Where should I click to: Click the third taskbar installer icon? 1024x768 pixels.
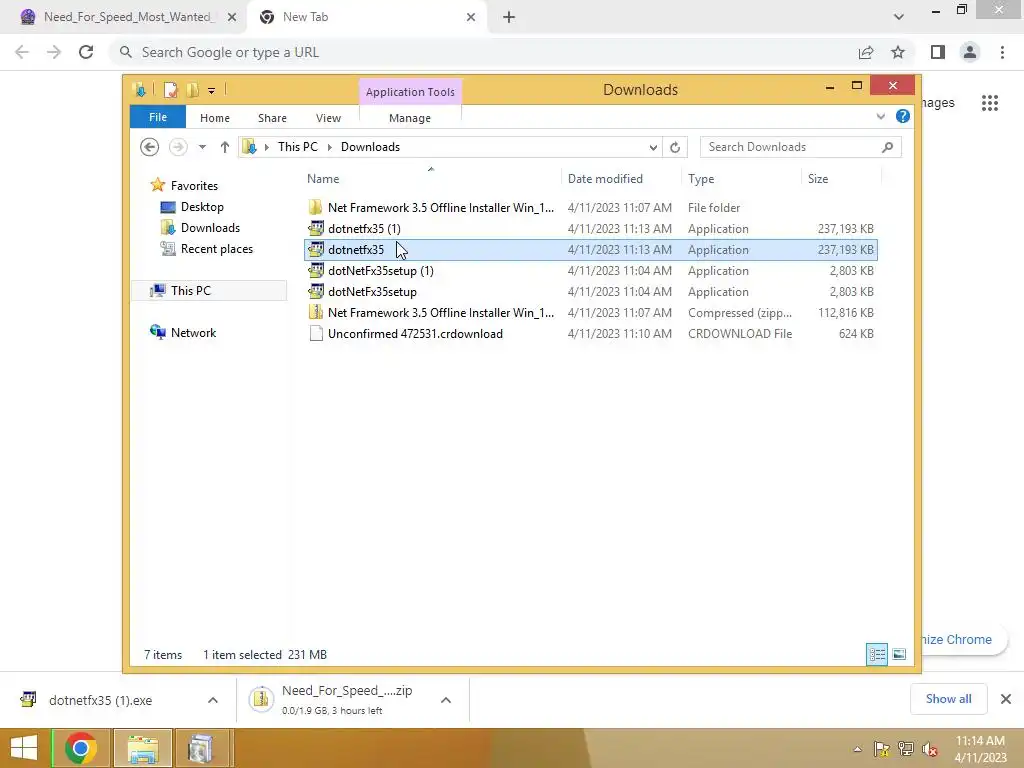pyautogui.click(x=201, y=748)
